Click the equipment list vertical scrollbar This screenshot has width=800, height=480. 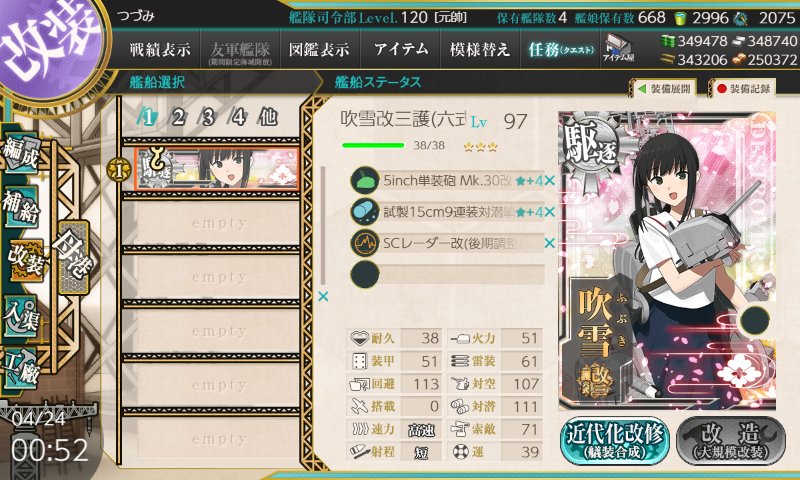pos(322,226)
